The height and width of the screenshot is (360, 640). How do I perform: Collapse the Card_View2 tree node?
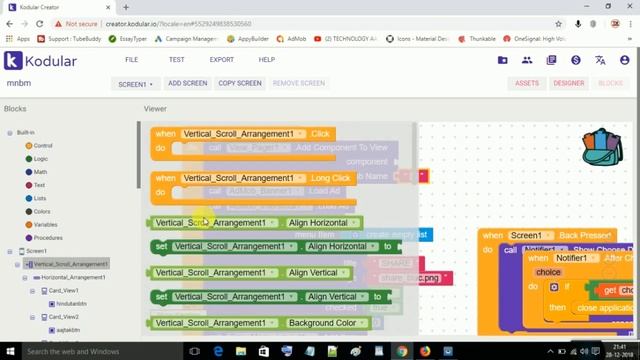(32, 317)
